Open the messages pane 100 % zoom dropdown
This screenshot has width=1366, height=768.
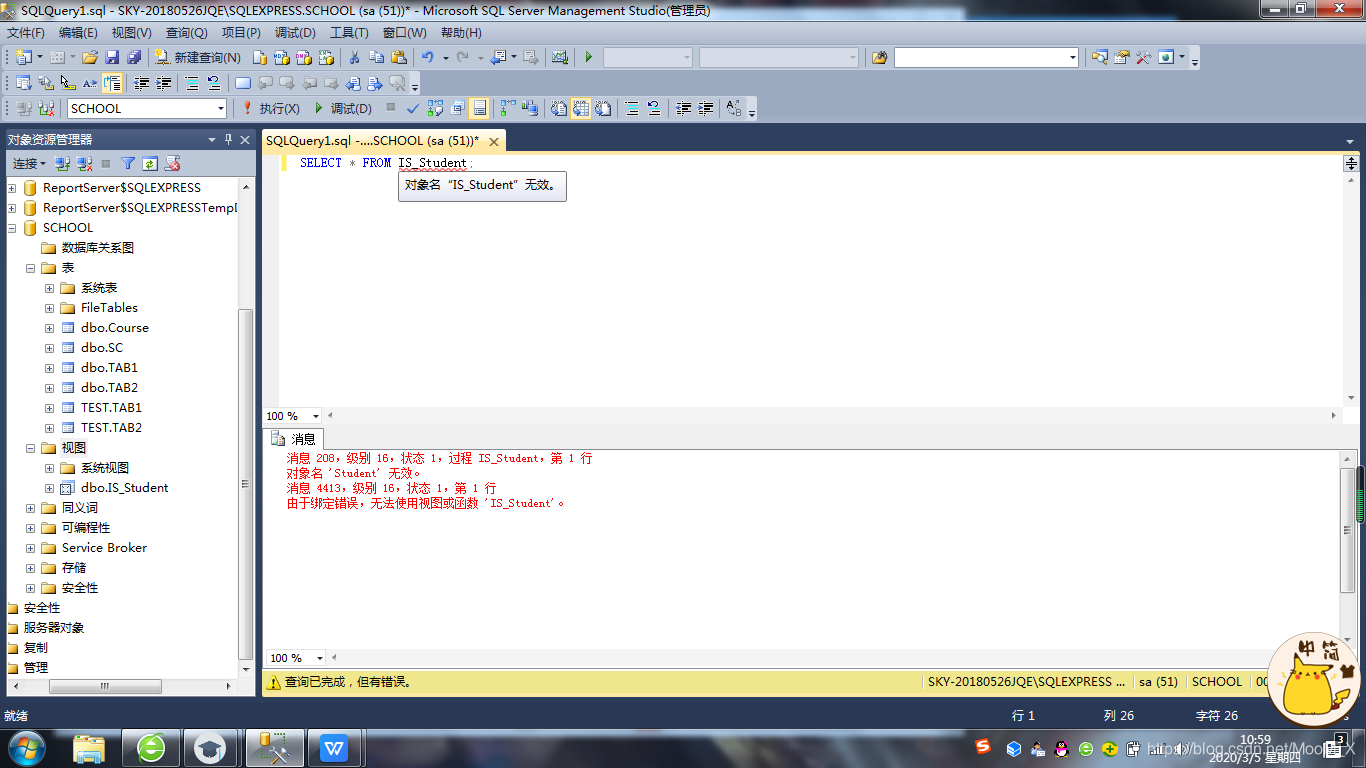pos(320,658)
